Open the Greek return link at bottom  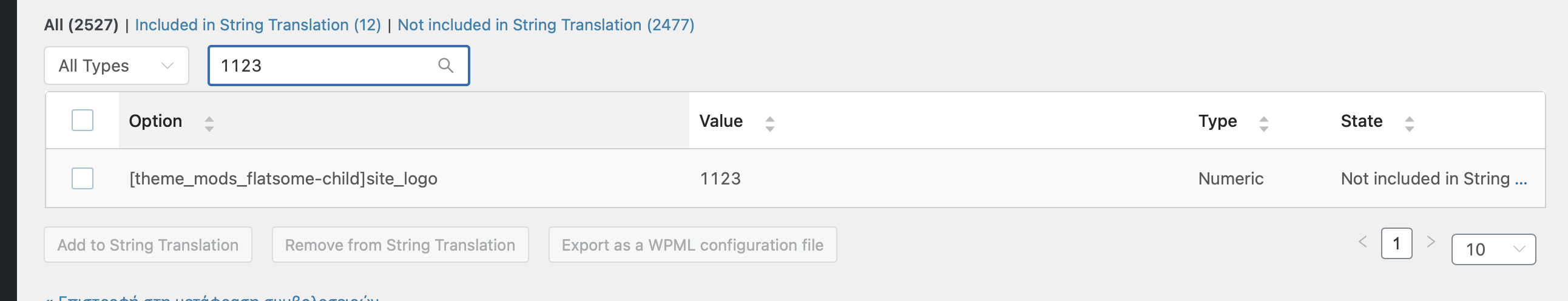click(x=212, y=298)
